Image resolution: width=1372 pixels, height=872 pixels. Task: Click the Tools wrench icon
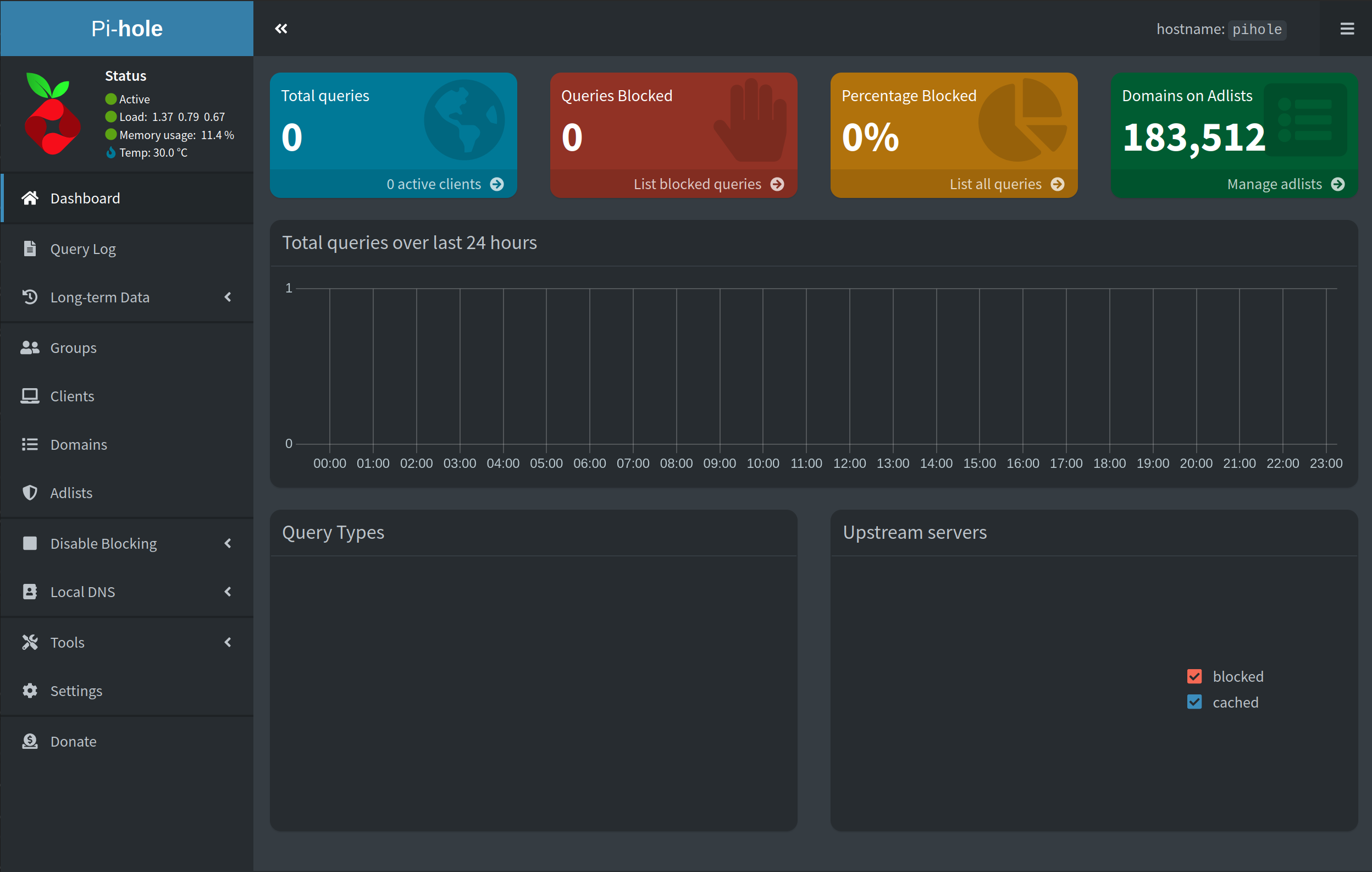(30, 642)
